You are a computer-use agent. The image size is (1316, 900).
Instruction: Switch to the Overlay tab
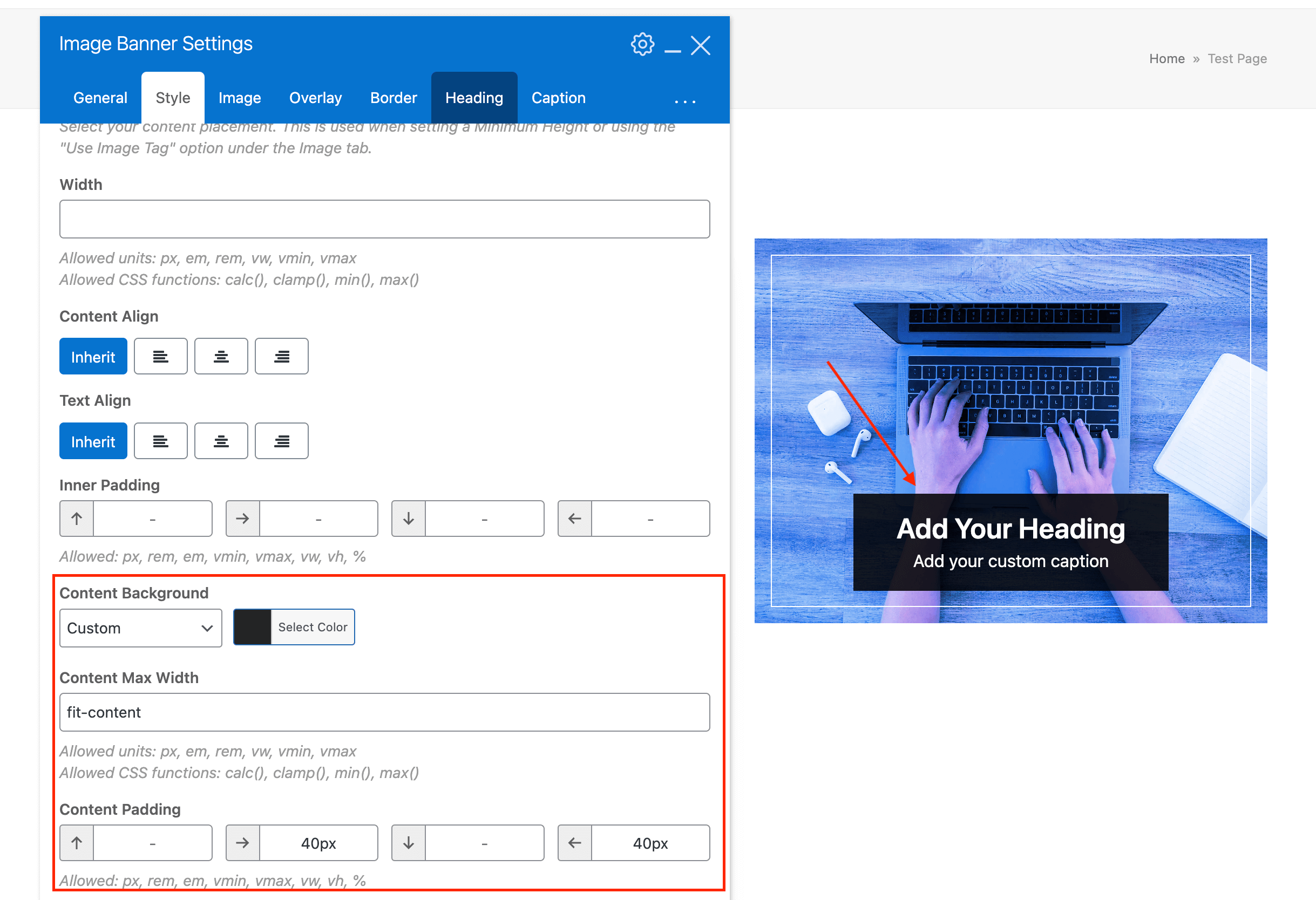(315, 98)
